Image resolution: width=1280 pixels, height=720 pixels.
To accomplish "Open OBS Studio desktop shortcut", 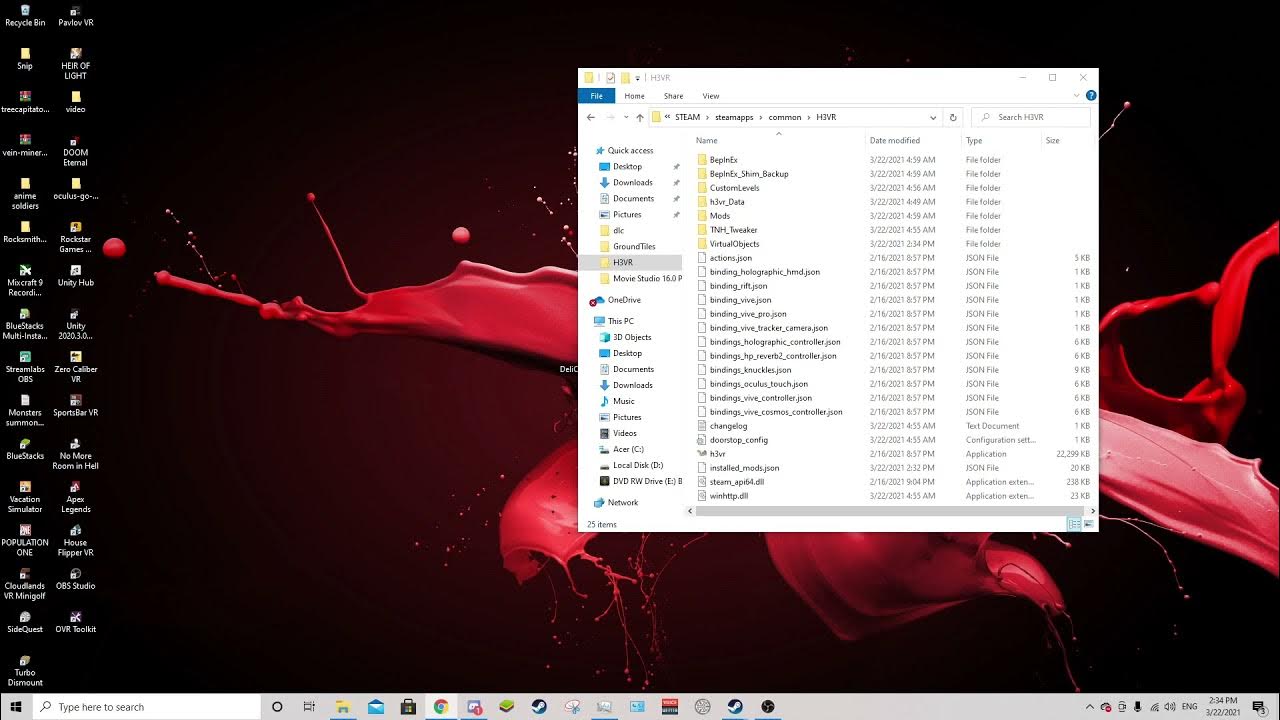I will [75, 579].
